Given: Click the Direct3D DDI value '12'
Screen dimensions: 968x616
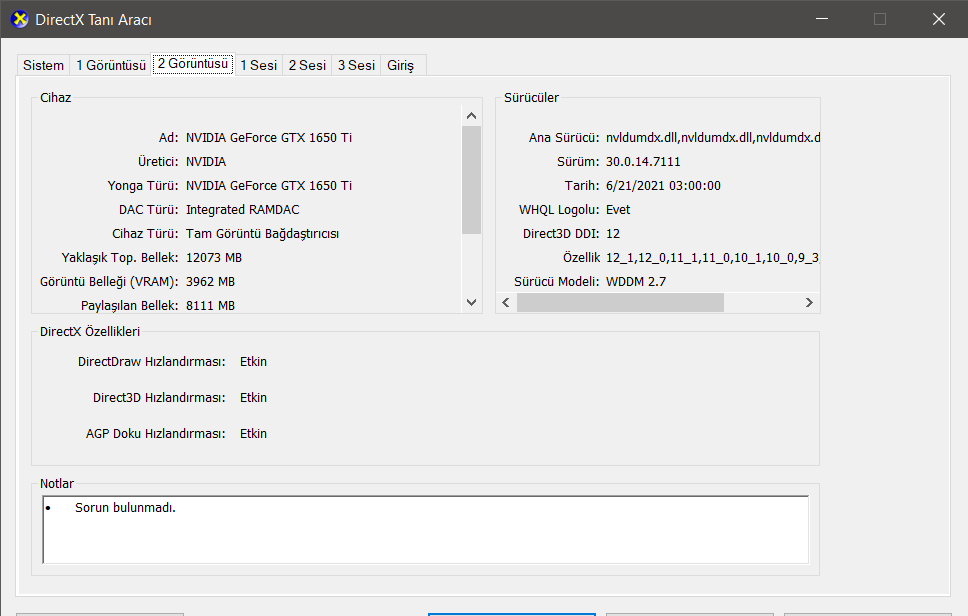Looking at the screenshot, I should point(613,234).
